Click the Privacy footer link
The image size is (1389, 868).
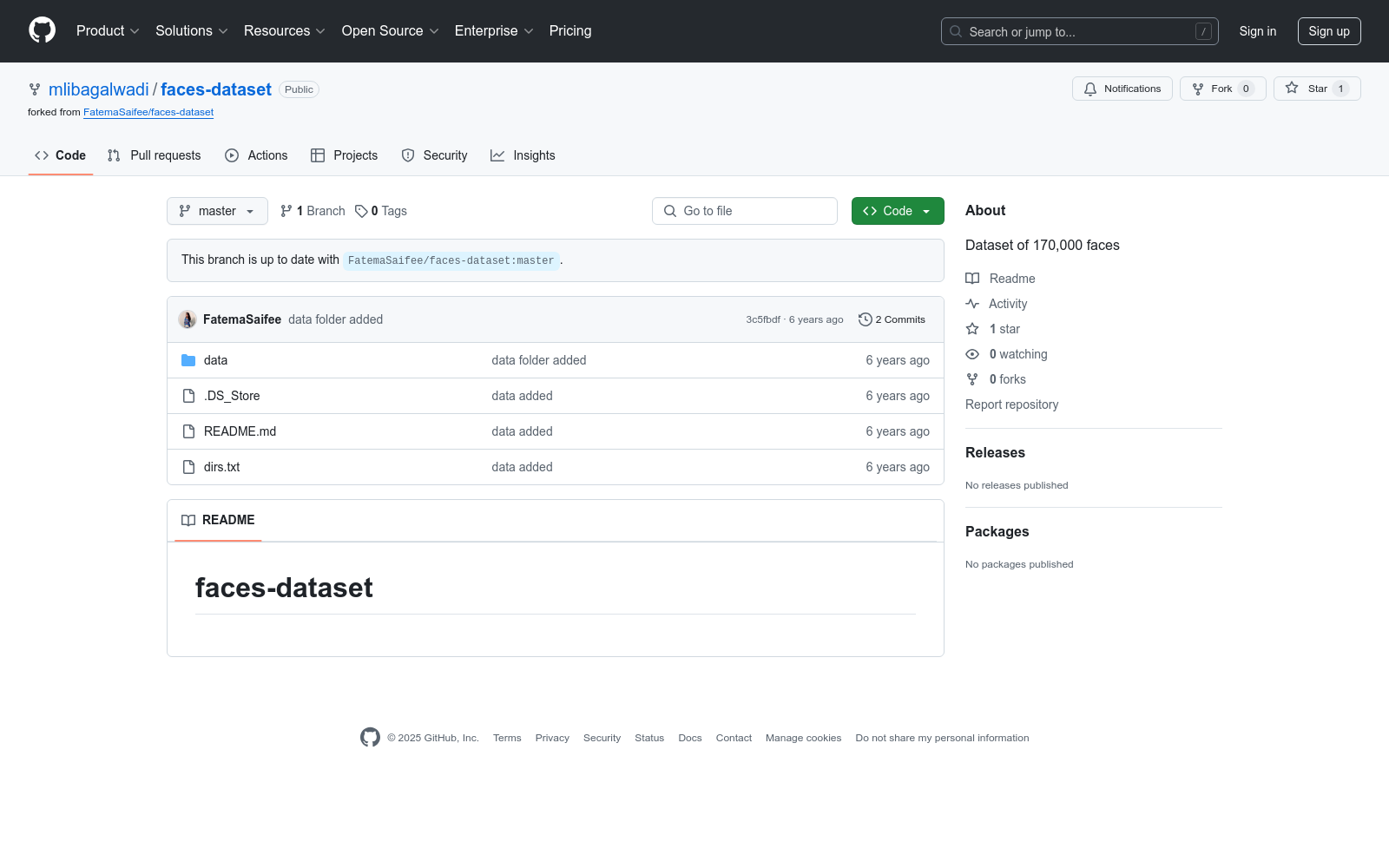(552, 738)
